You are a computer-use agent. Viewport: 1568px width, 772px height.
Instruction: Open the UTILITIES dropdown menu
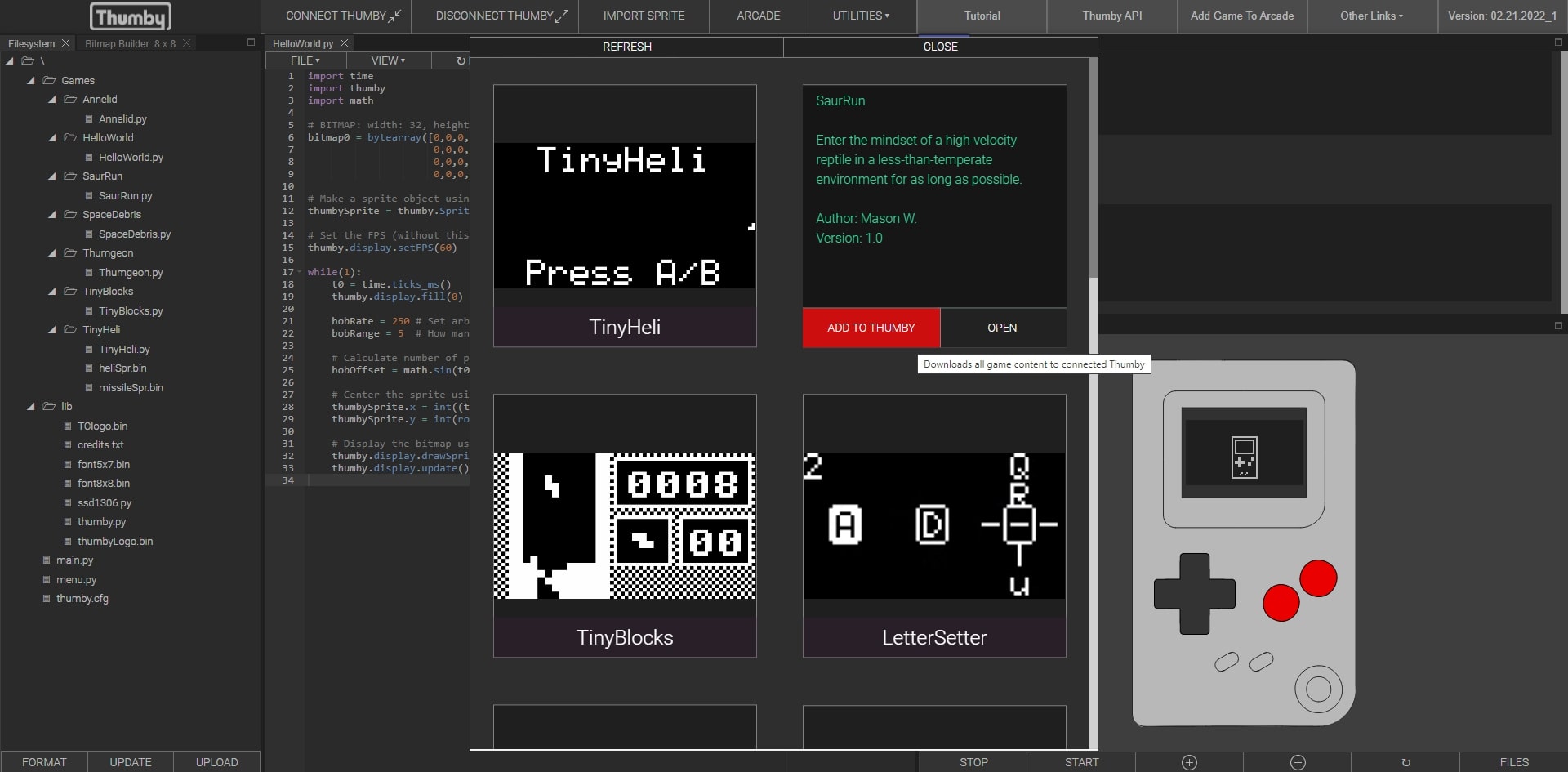pos(861,16)
